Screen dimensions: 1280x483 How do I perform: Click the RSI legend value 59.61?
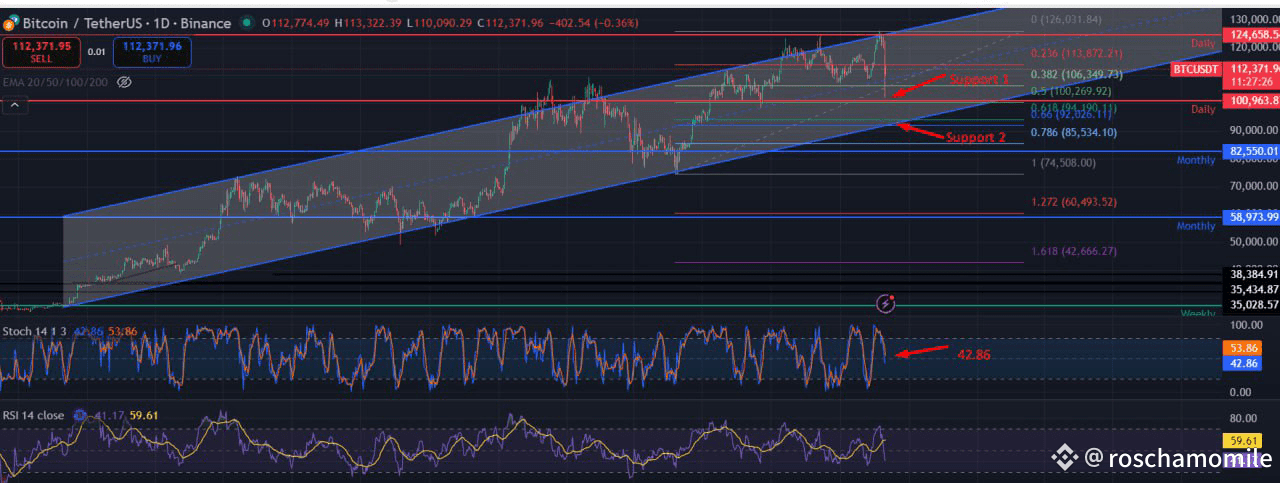pyautogui.click(x=144, y=415)
